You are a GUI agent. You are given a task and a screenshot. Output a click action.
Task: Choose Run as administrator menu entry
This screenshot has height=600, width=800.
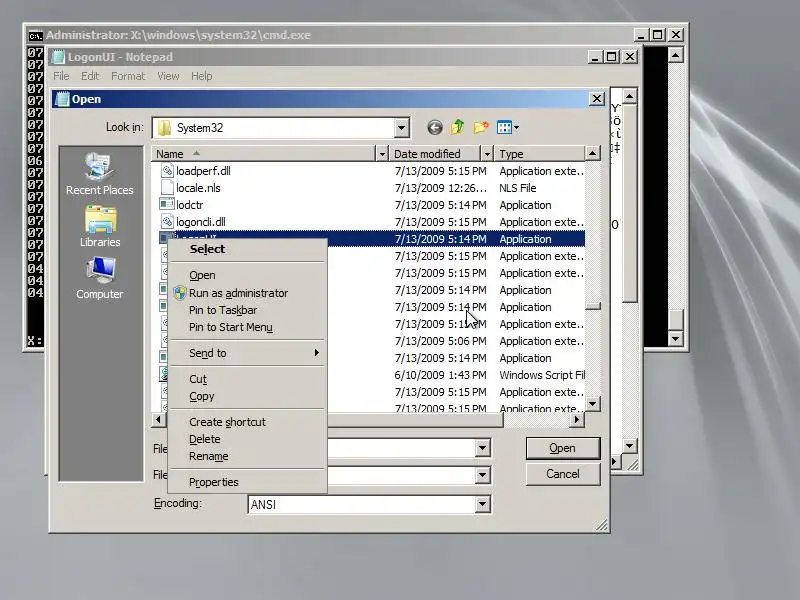coord(247,293)
